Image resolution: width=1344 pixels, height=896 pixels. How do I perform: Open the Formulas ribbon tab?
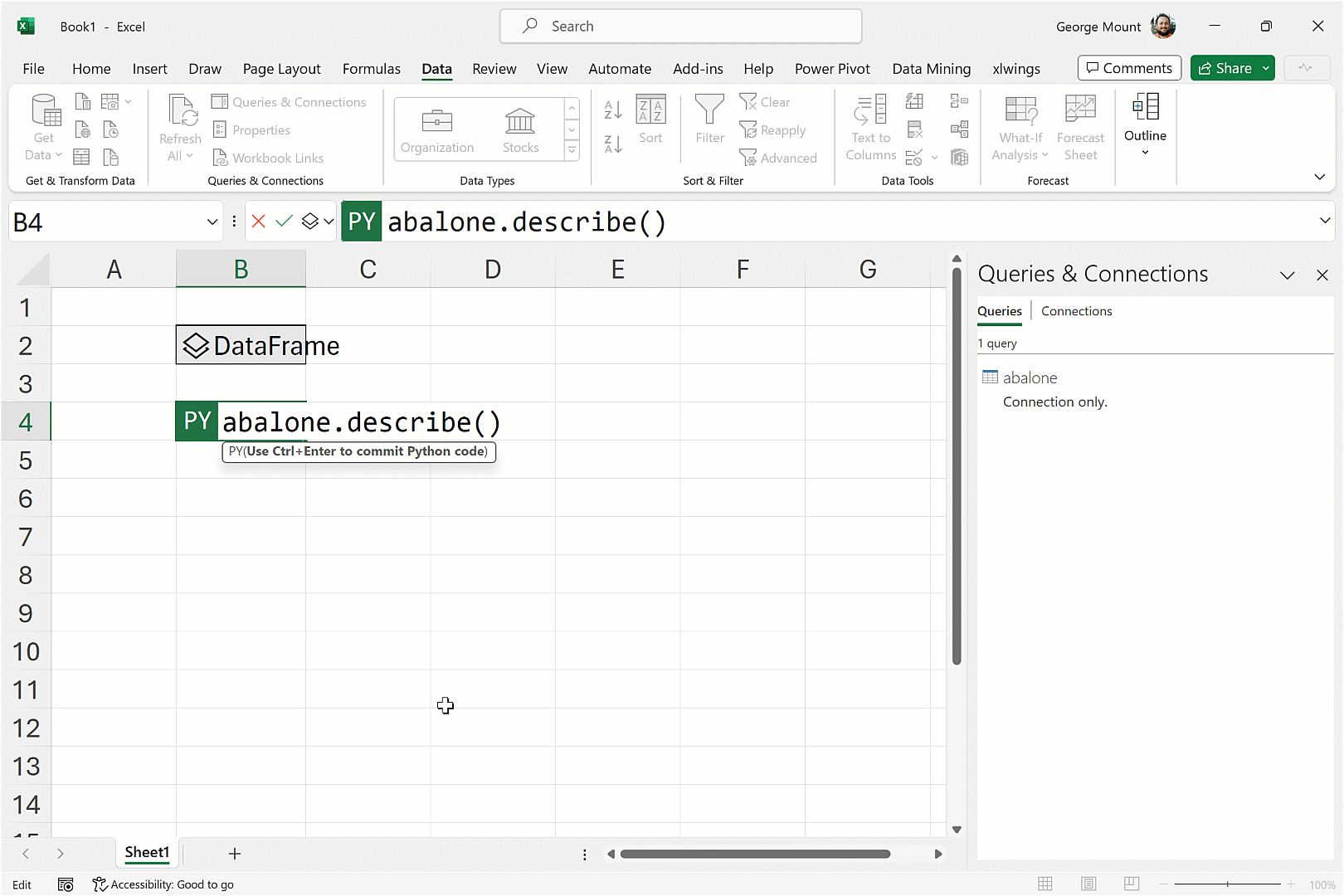371,69
